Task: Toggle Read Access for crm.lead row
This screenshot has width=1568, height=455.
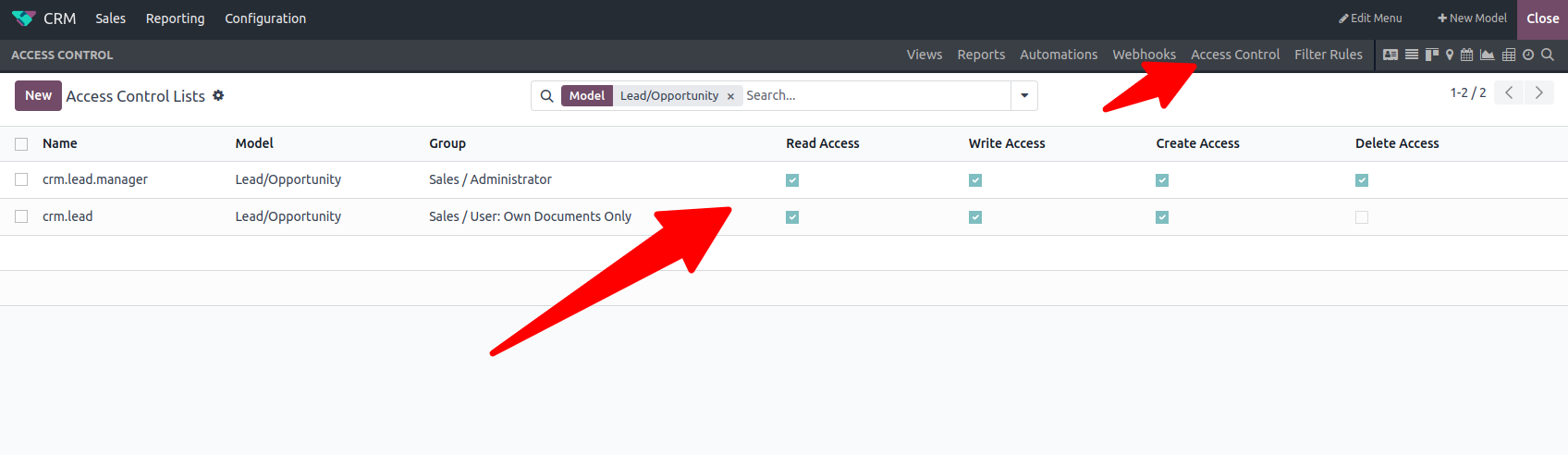Action: (x=792, y=217)
